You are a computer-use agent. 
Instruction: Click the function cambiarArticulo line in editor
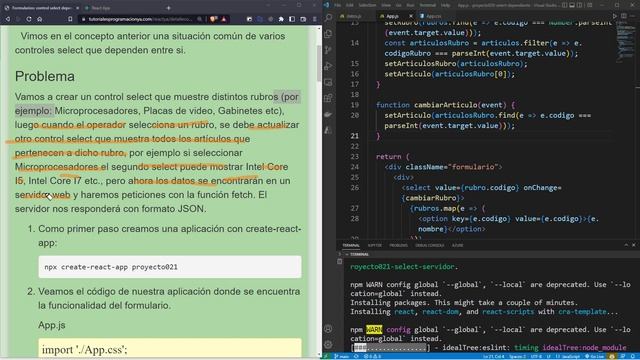pyautogui.click(x=445, y=105)
